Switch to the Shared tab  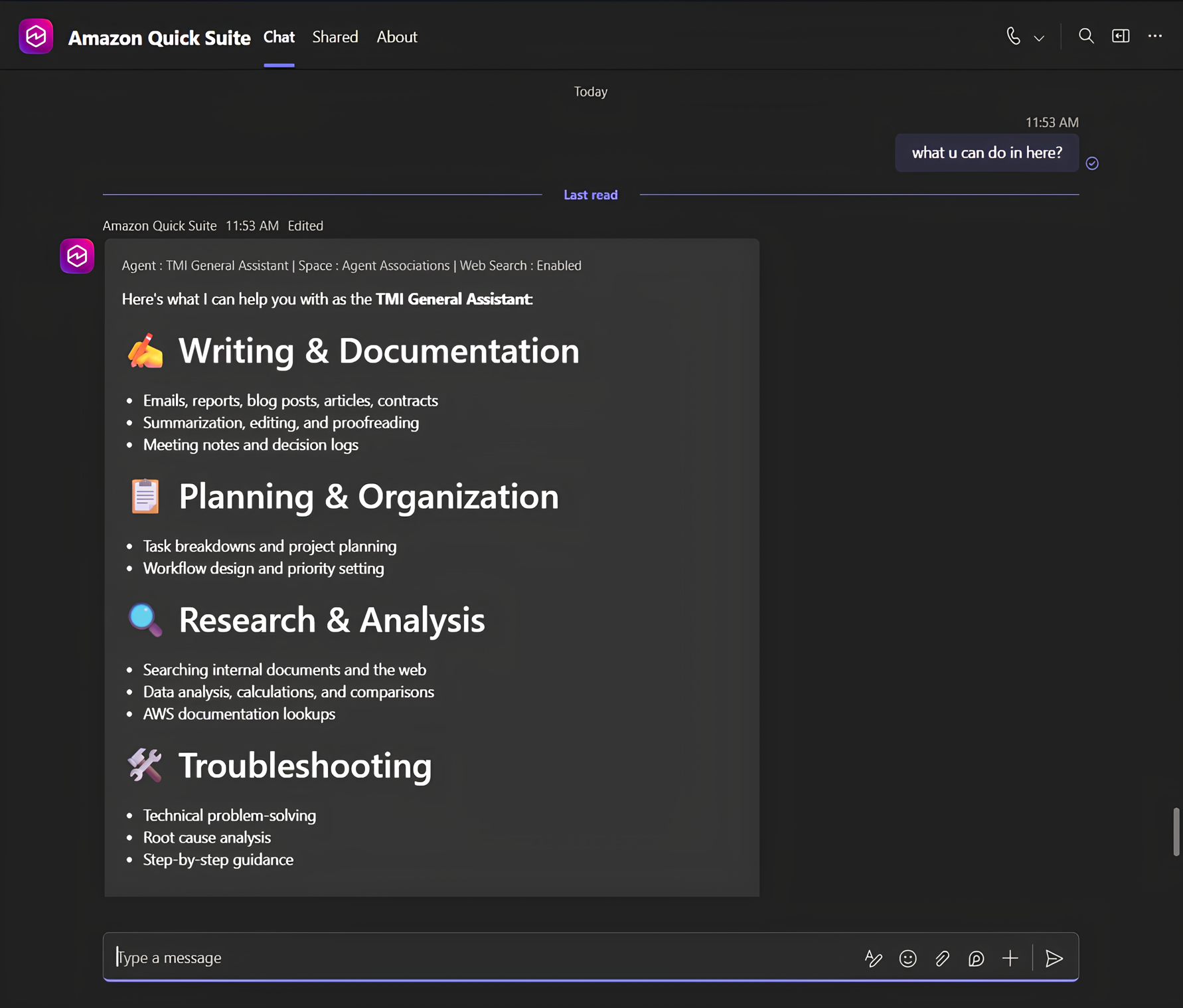click(x=335, y=37)
